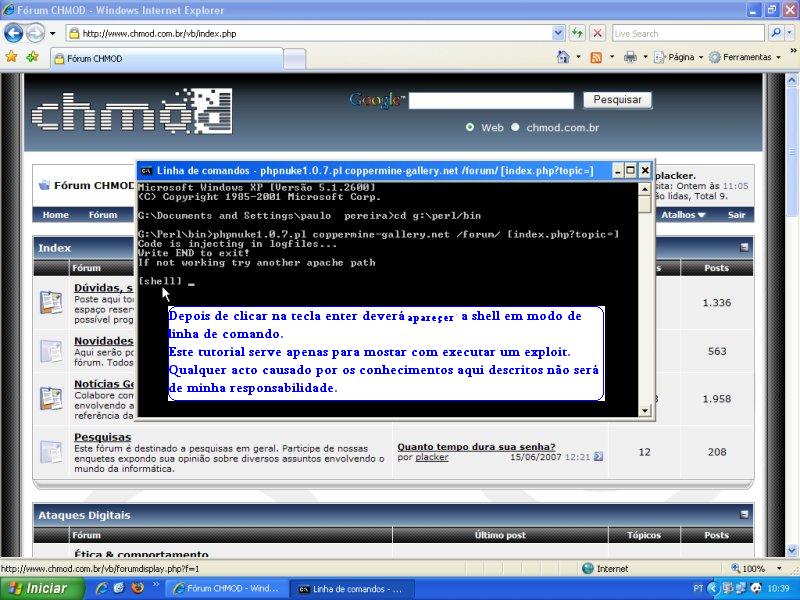Open the Notícias forum link
Viewport: 800px width, 600px height.
pos(104,384)
